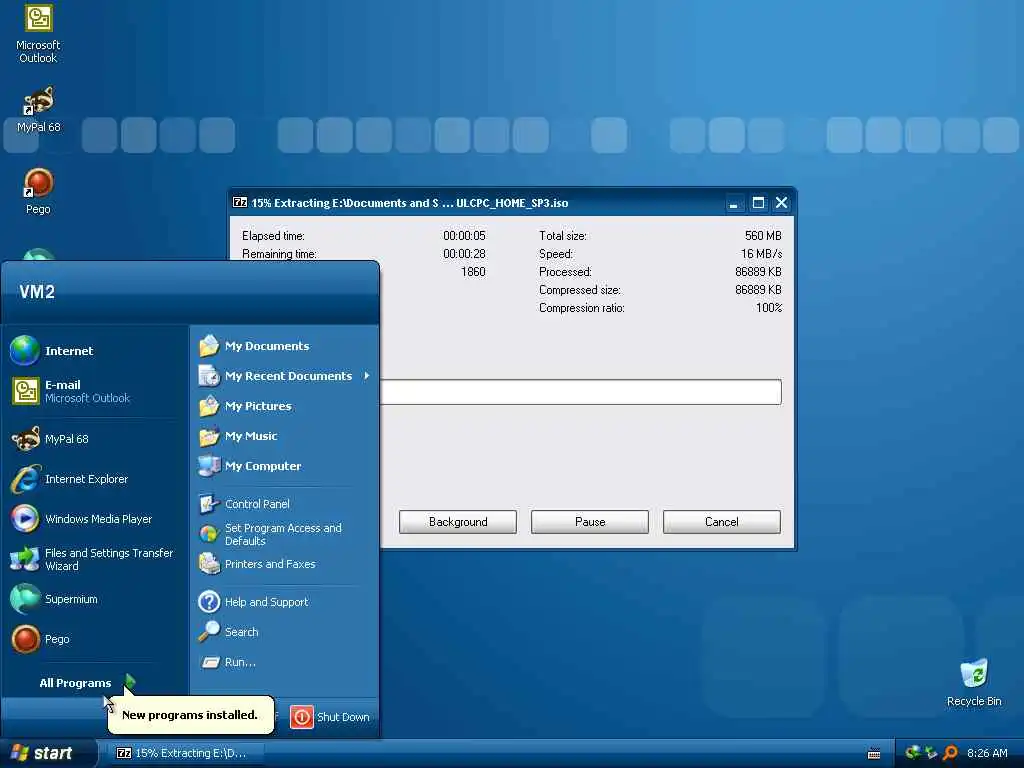
Task: Open the Microsoft Outlook desktop icon
Action: click(x=38, y=33)
